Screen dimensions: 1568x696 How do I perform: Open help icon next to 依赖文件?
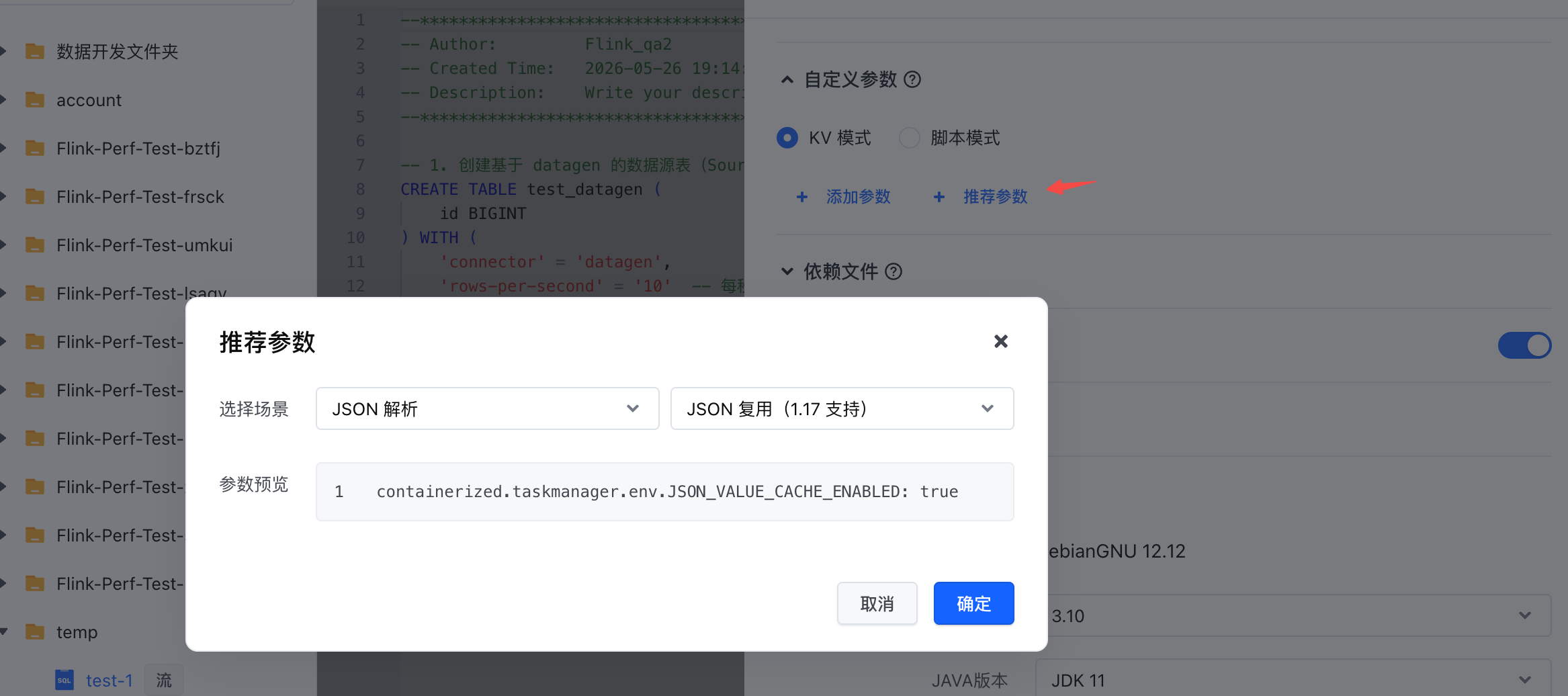[x=894, y=271]
